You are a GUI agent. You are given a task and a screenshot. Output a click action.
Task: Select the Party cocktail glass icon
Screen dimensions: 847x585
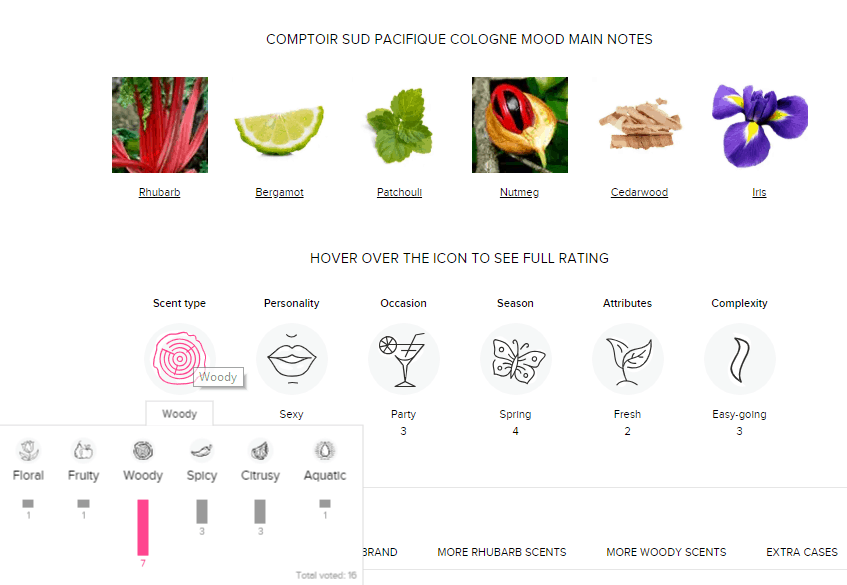pos(404,359)
